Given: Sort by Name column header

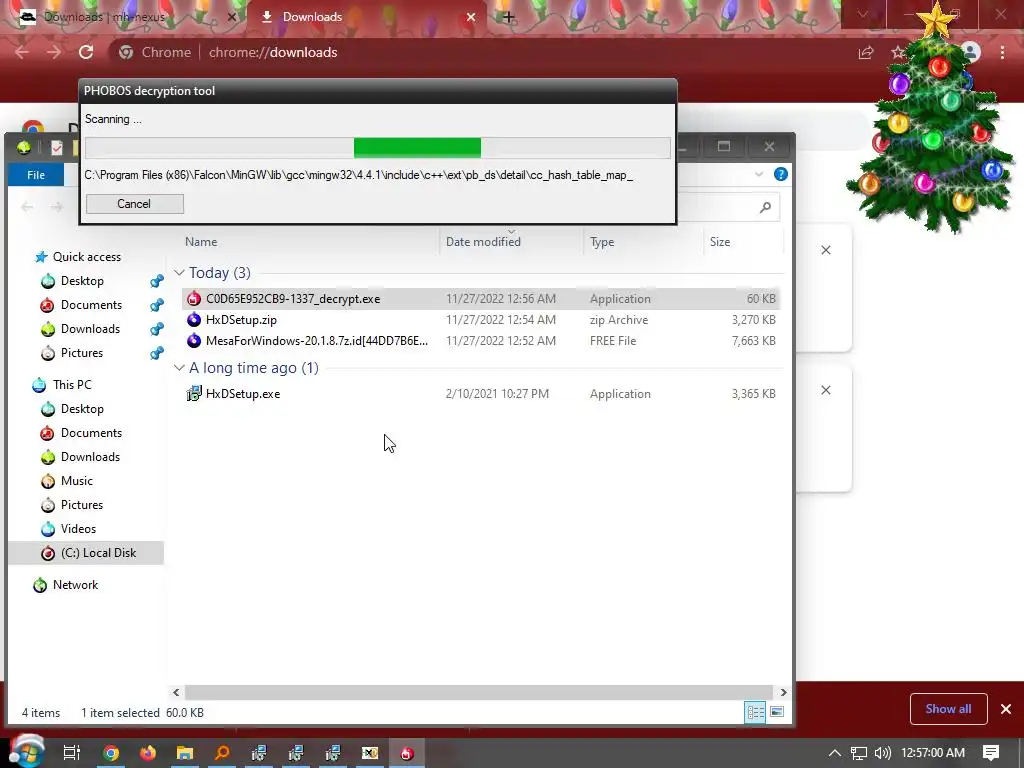Looking at the screenshot, I should 201,242.
